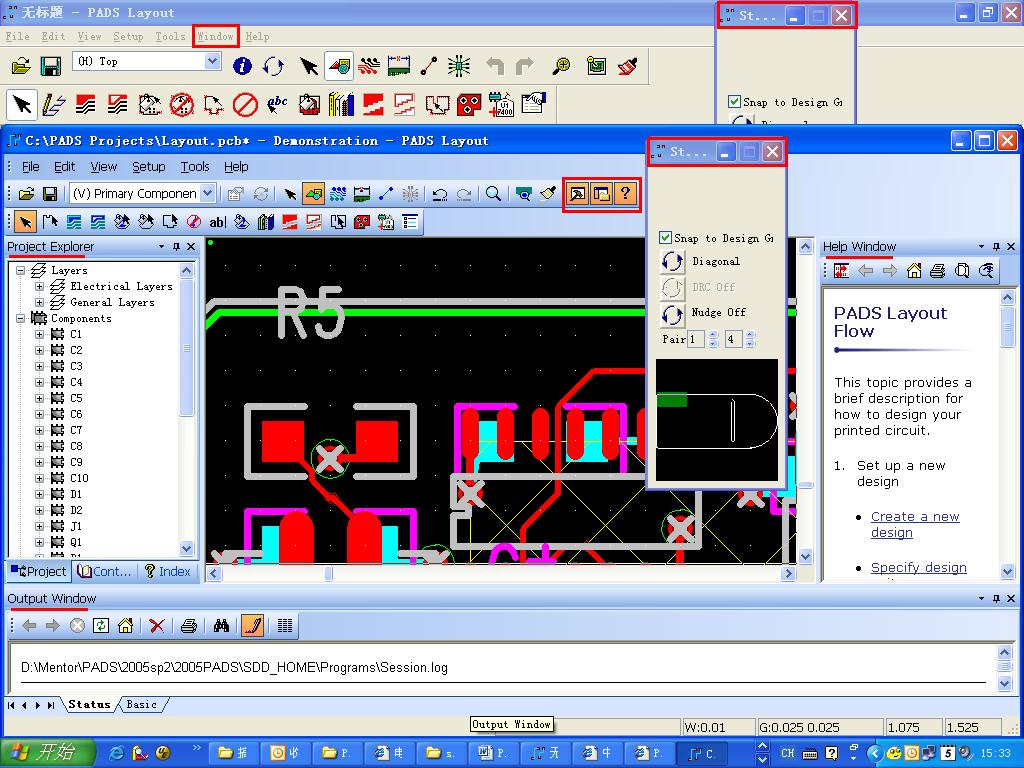Click the Home icon in Help Window toolbar
Image resolution: width=1024 pixels, height=768 pixels.
point(914,270)
